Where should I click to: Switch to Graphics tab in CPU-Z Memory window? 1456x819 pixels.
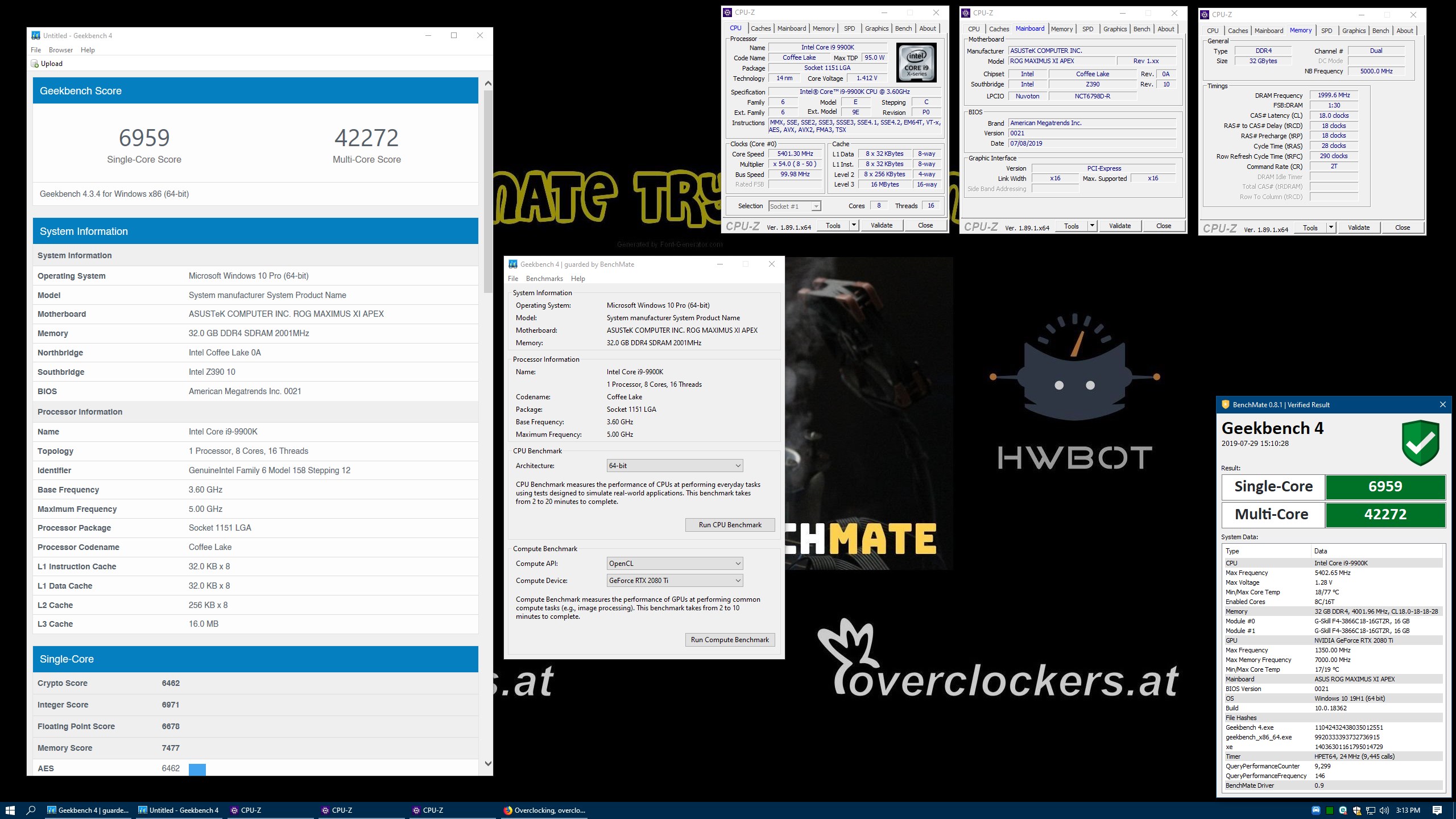[x=1354, y=31]
